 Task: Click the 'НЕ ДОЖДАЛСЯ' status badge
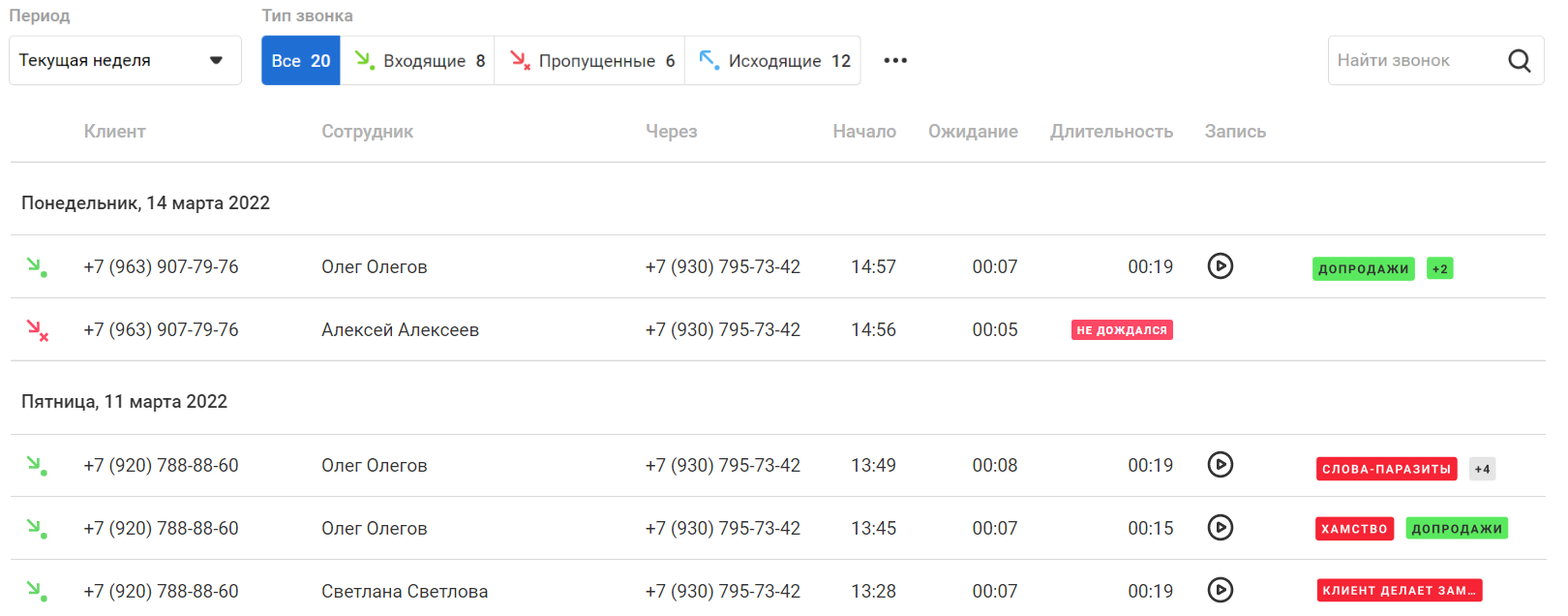tap(1122, 330)
